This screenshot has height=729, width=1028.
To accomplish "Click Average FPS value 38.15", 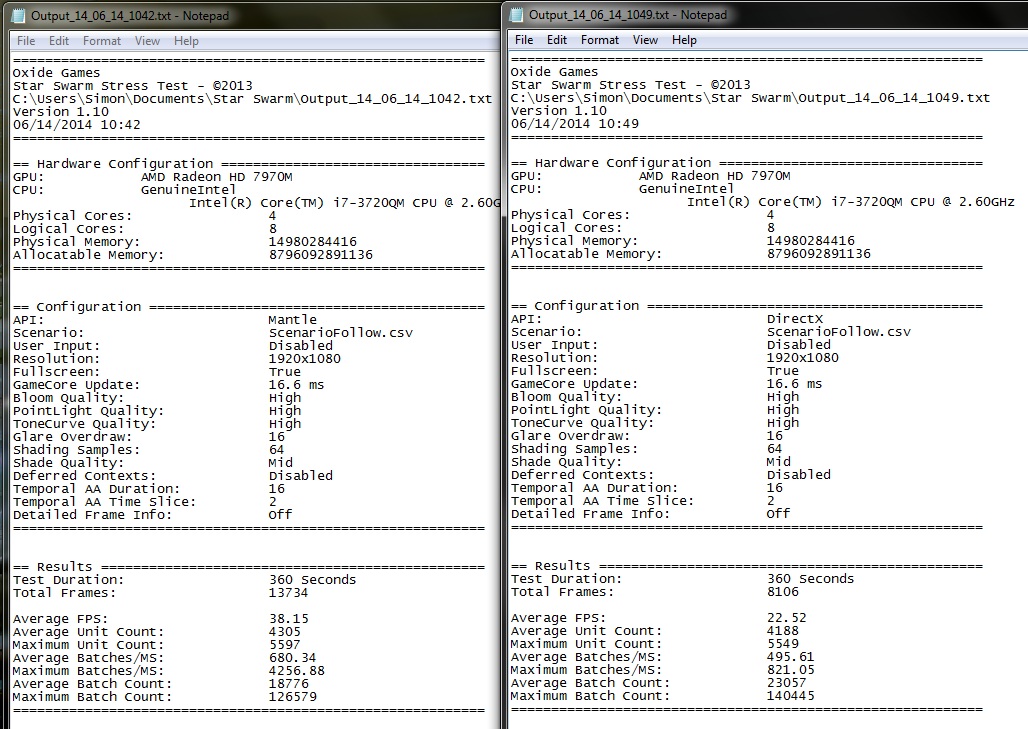I will click(288, 619).
